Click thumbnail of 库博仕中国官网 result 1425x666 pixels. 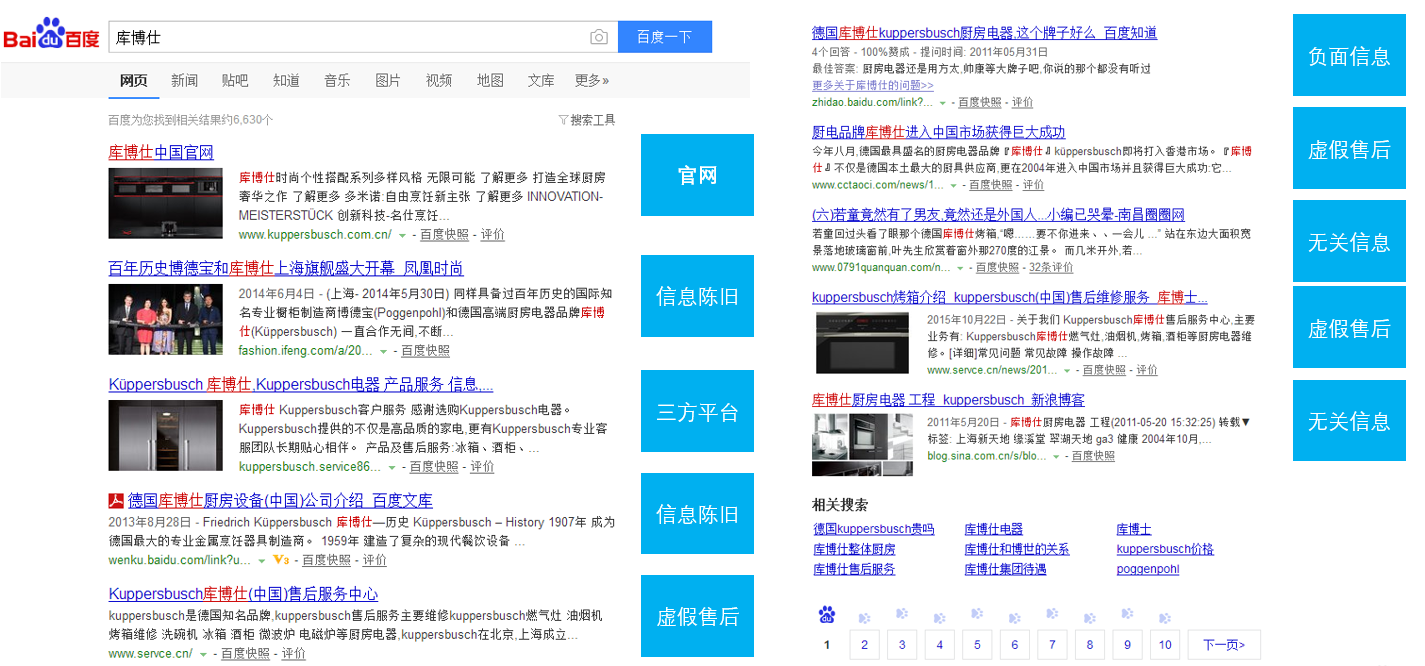point(166,203)
